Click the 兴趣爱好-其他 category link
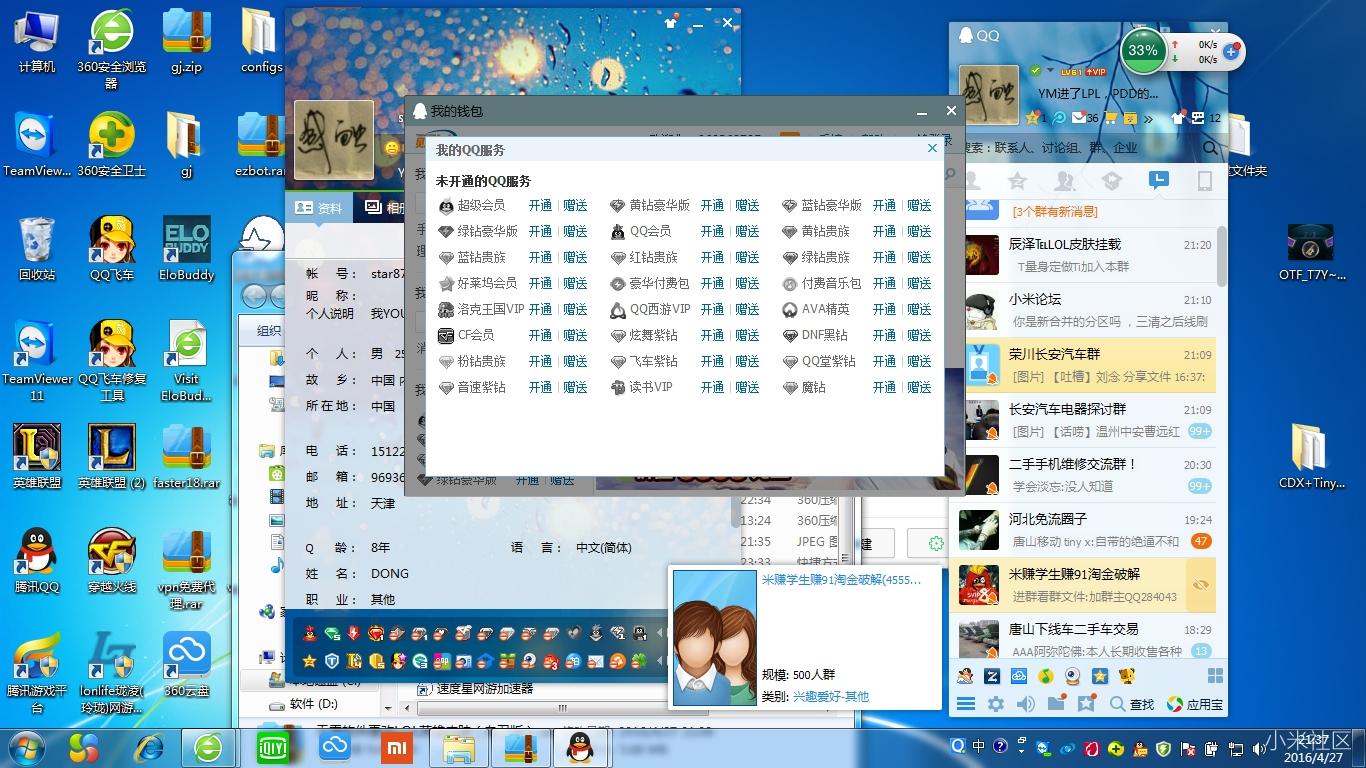This screenshot has width=1366, height=768. point(831,696)
